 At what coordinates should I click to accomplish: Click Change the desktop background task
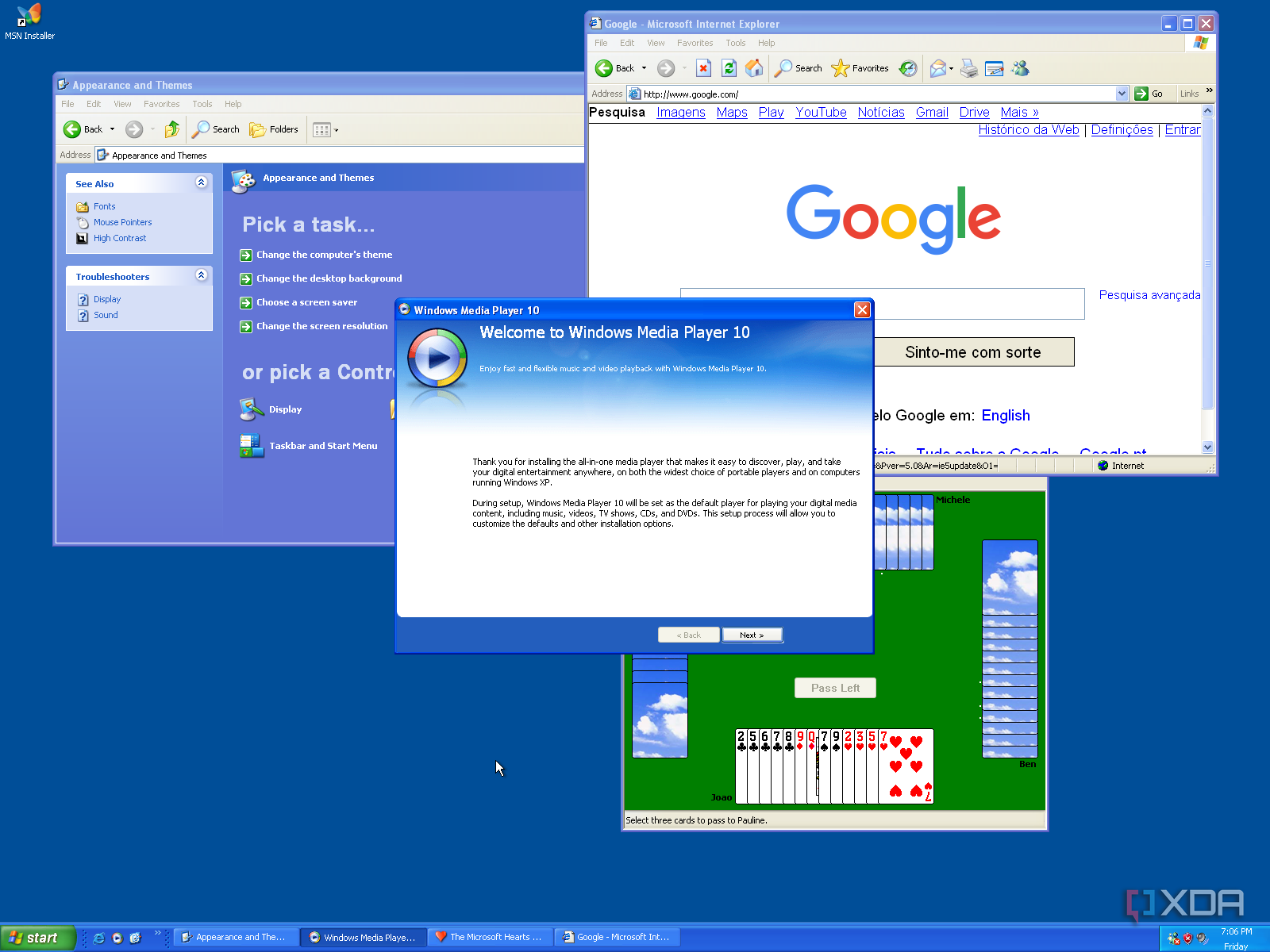click(329, 278)
